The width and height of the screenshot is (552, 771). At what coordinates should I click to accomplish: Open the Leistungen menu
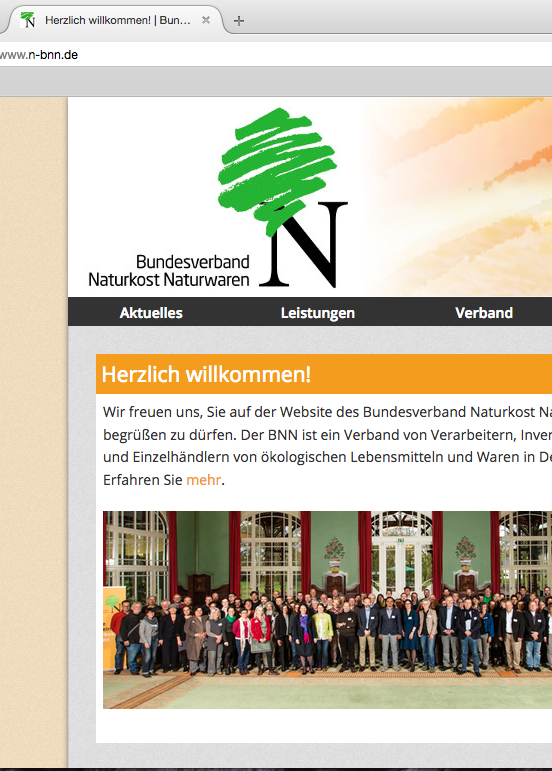click(x=318, y=313)
